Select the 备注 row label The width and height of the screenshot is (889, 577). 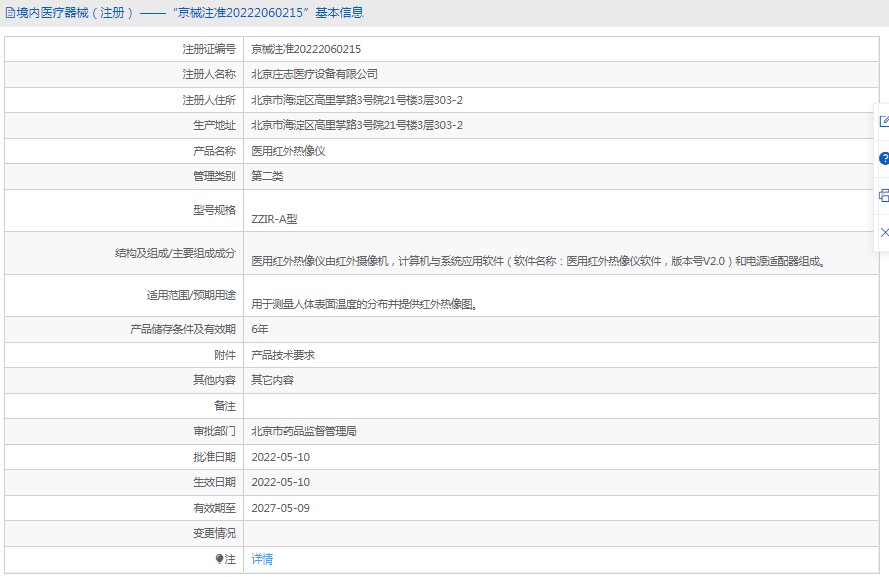tap(225, 406)
